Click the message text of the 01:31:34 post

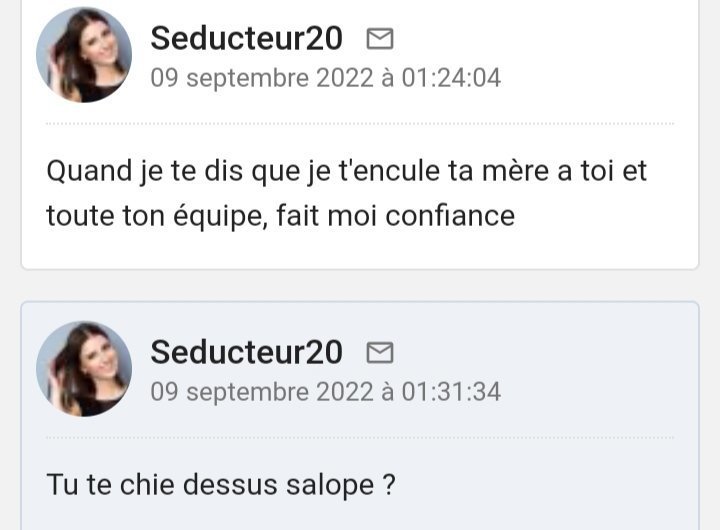[220, 485]
